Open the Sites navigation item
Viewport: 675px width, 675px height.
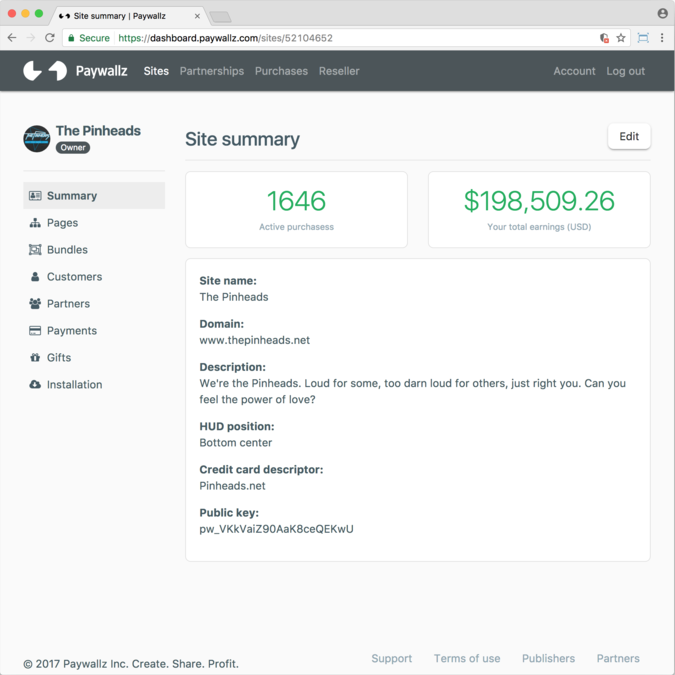pos(156,71)
